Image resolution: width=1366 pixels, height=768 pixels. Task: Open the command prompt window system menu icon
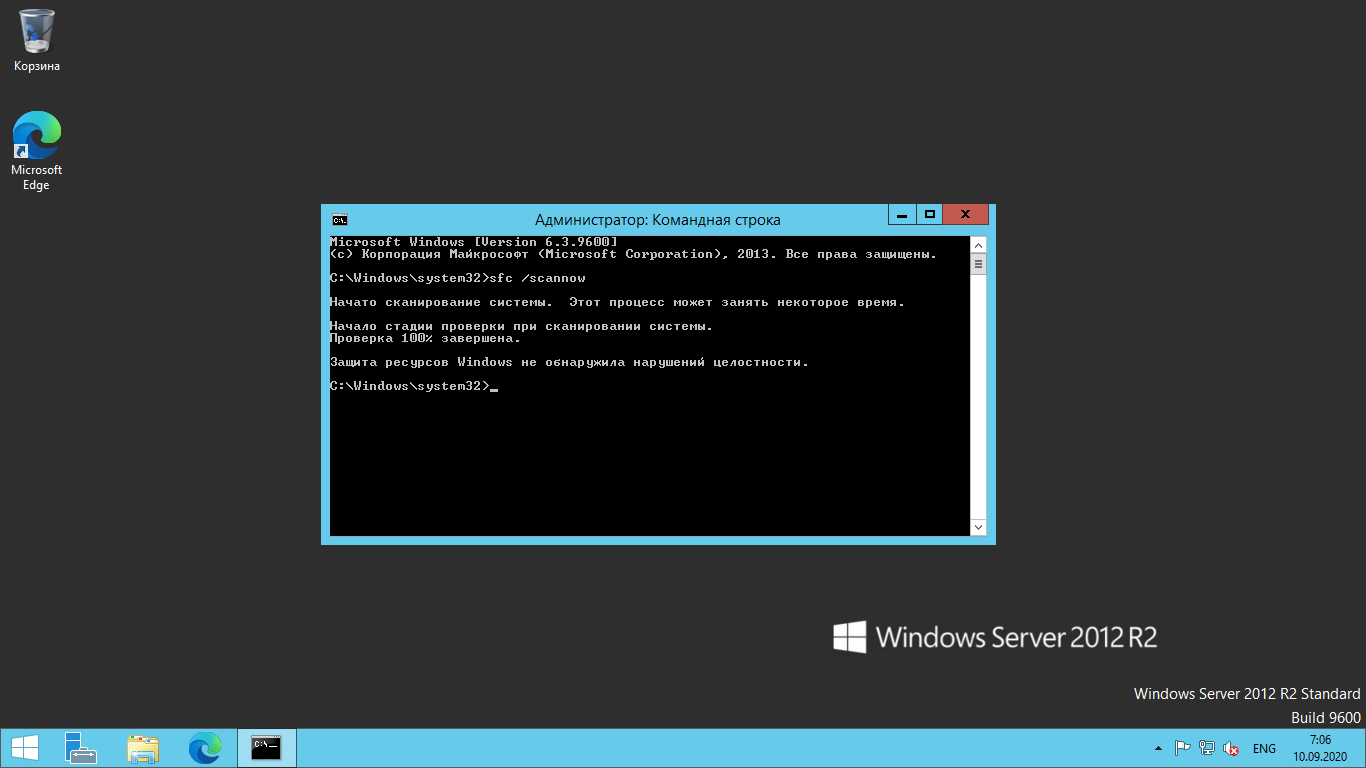[x=340, y=220]
